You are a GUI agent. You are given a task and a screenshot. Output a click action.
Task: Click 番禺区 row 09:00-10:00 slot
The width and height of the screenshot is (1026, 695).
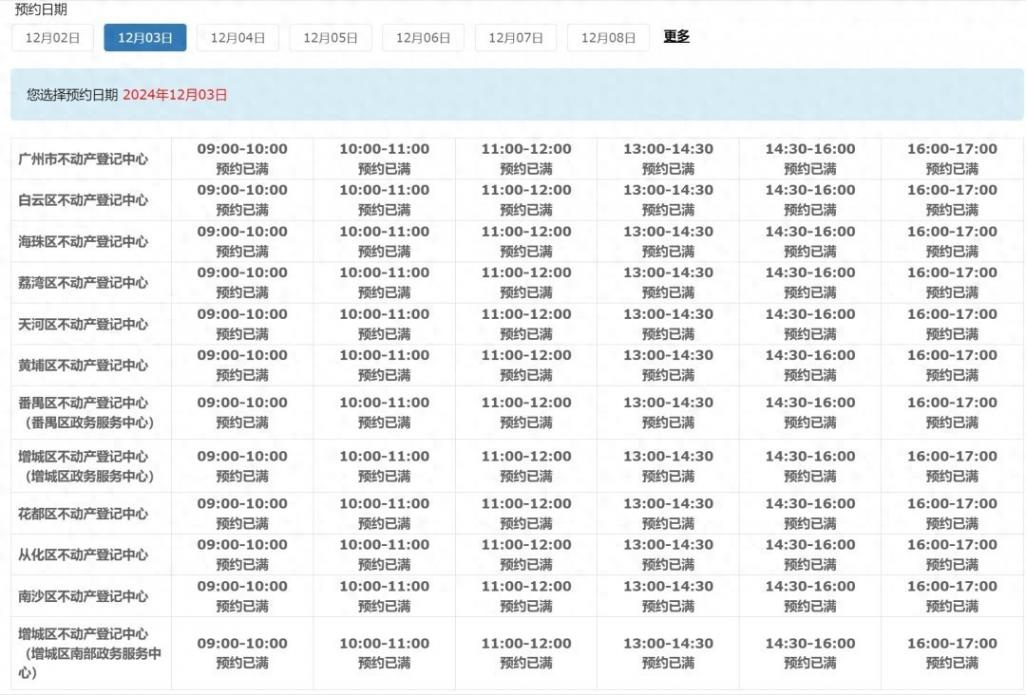[242, 412]
